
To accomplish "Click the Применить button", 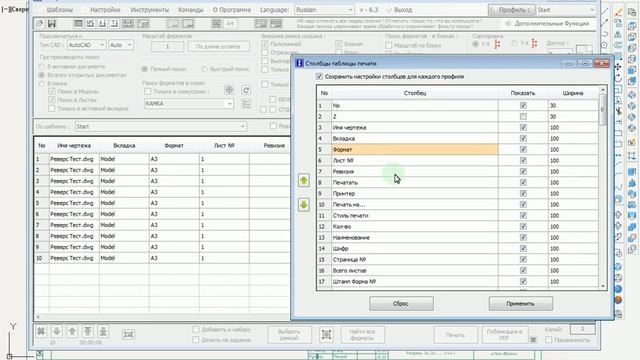I will coord(520,304).
